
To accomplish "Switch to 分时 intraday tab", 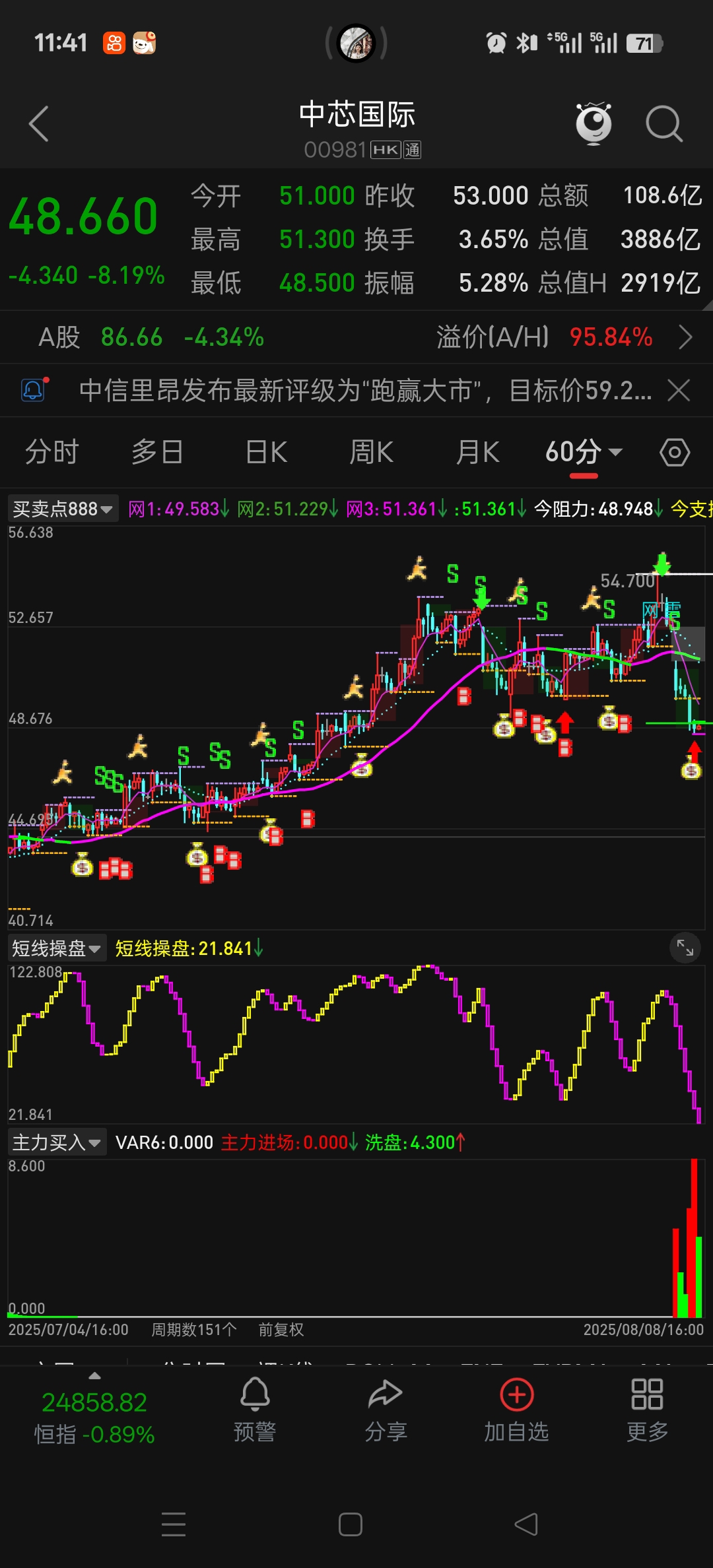I will tap(52, 453).
